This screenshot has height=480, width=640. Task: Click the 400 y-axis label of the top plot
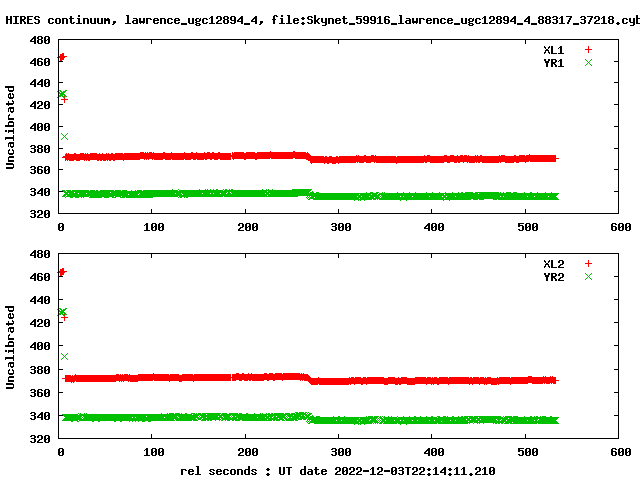click(x=40, y=127)
